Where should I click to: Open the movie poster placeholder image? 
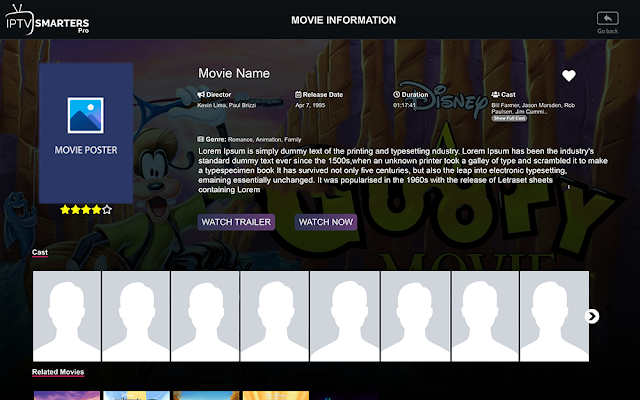click(x=86, y=133)
